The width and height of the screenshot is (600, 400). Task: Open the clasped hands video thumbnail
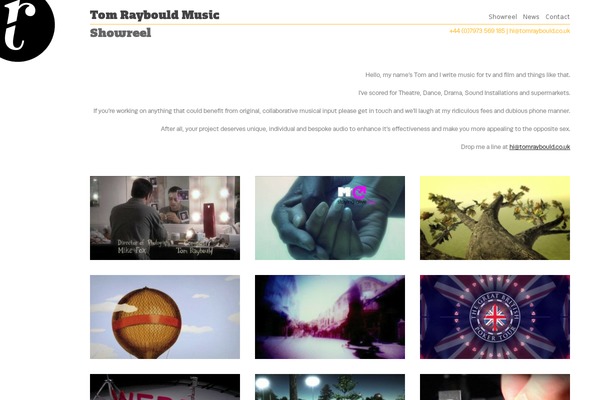[x=330, y=218]
